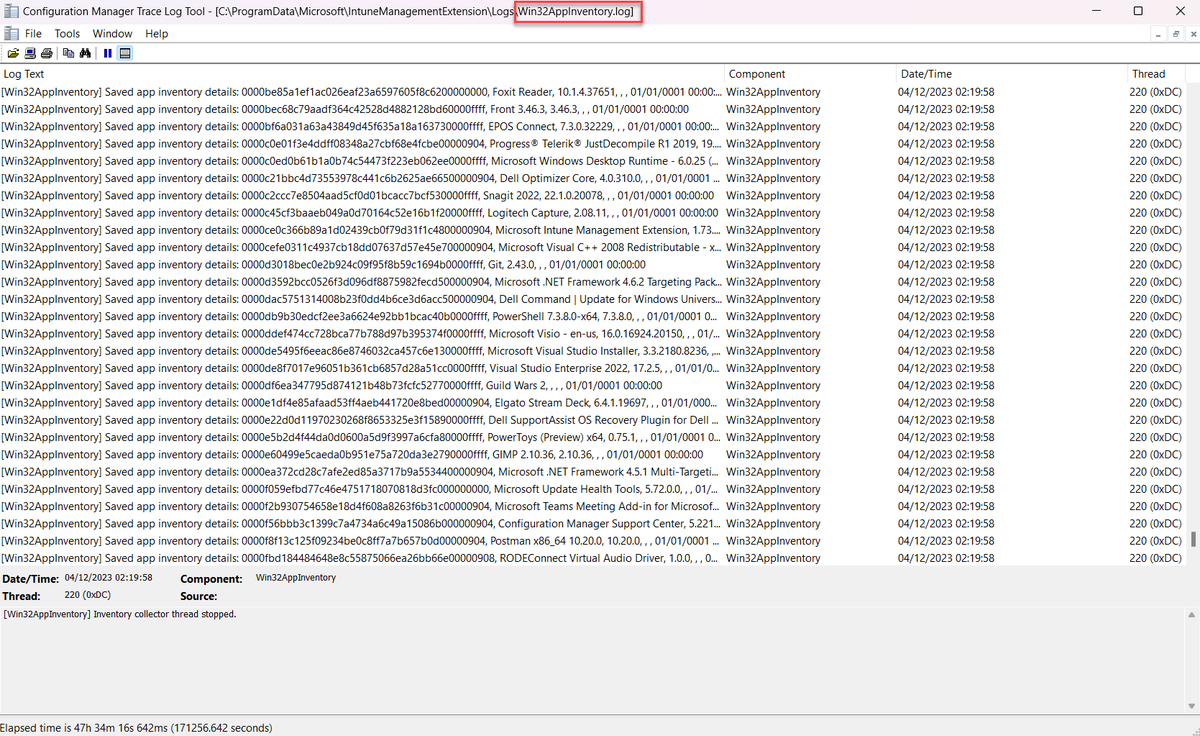1200x736 pixels.
Task: Click the document icon beside File menu
Action: 11,33
